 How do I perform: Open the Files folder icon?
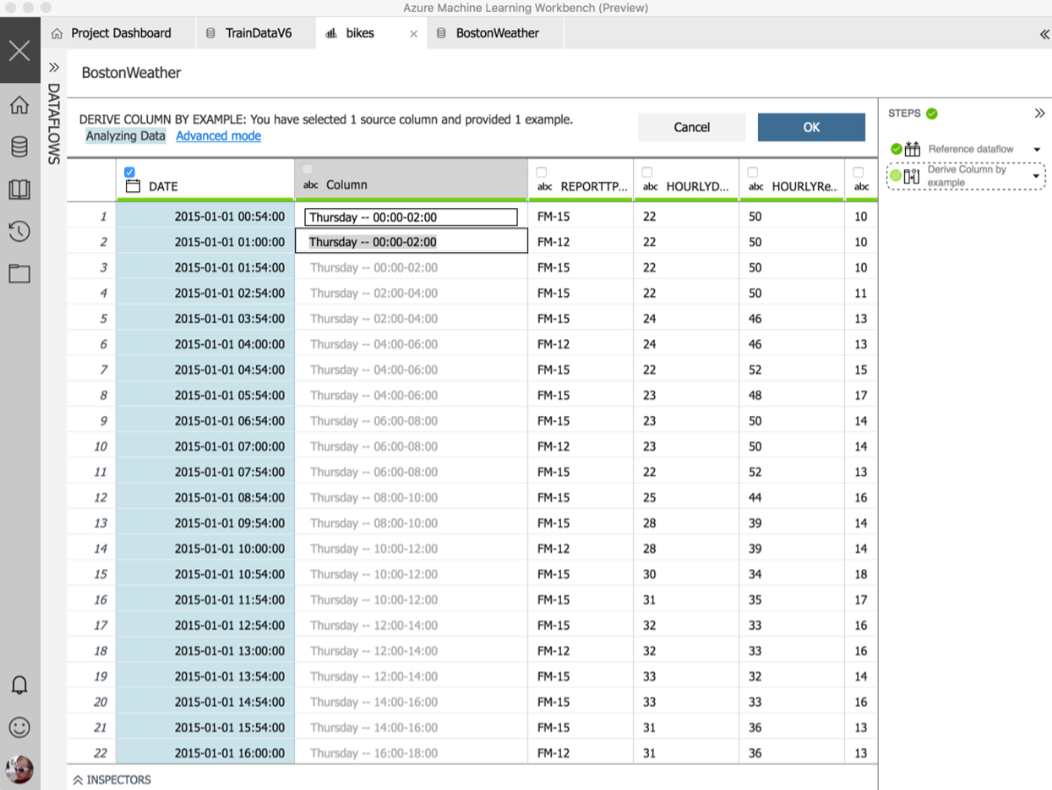coord(19,274)
